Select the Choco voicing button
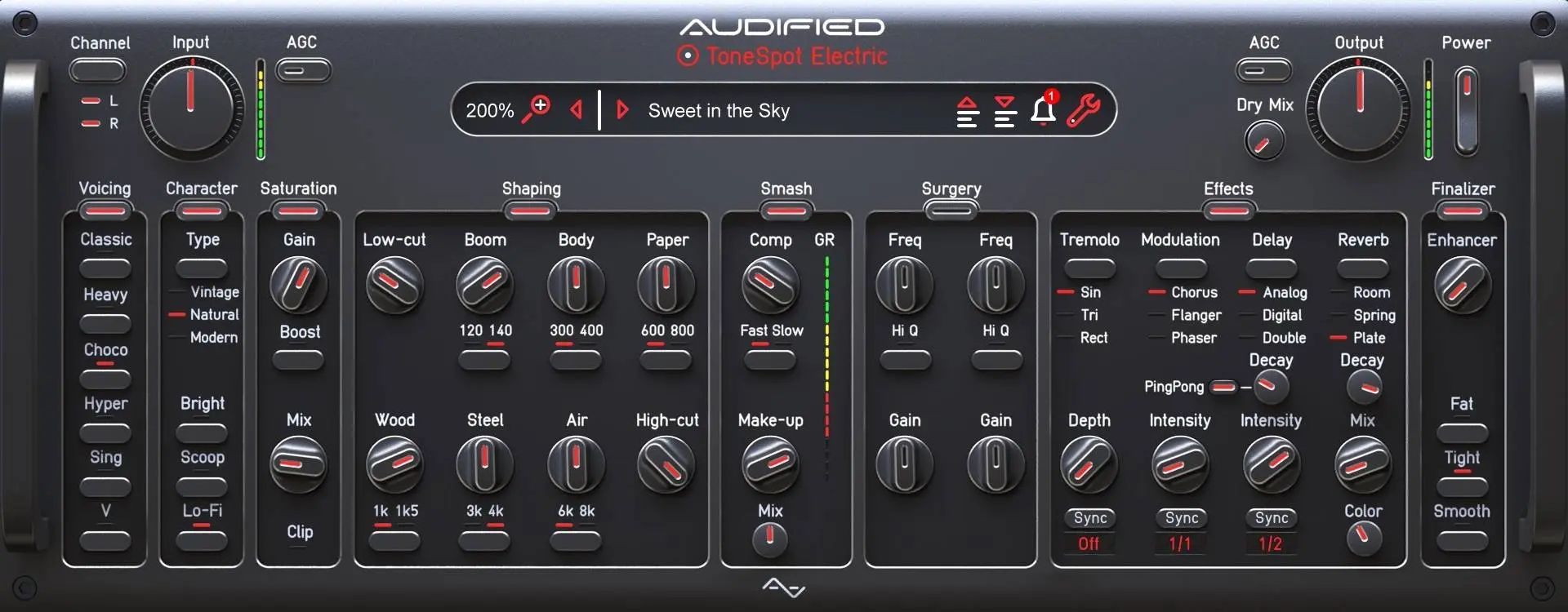The height and width of the screenshot is (612, 1568). pos(105,378)
